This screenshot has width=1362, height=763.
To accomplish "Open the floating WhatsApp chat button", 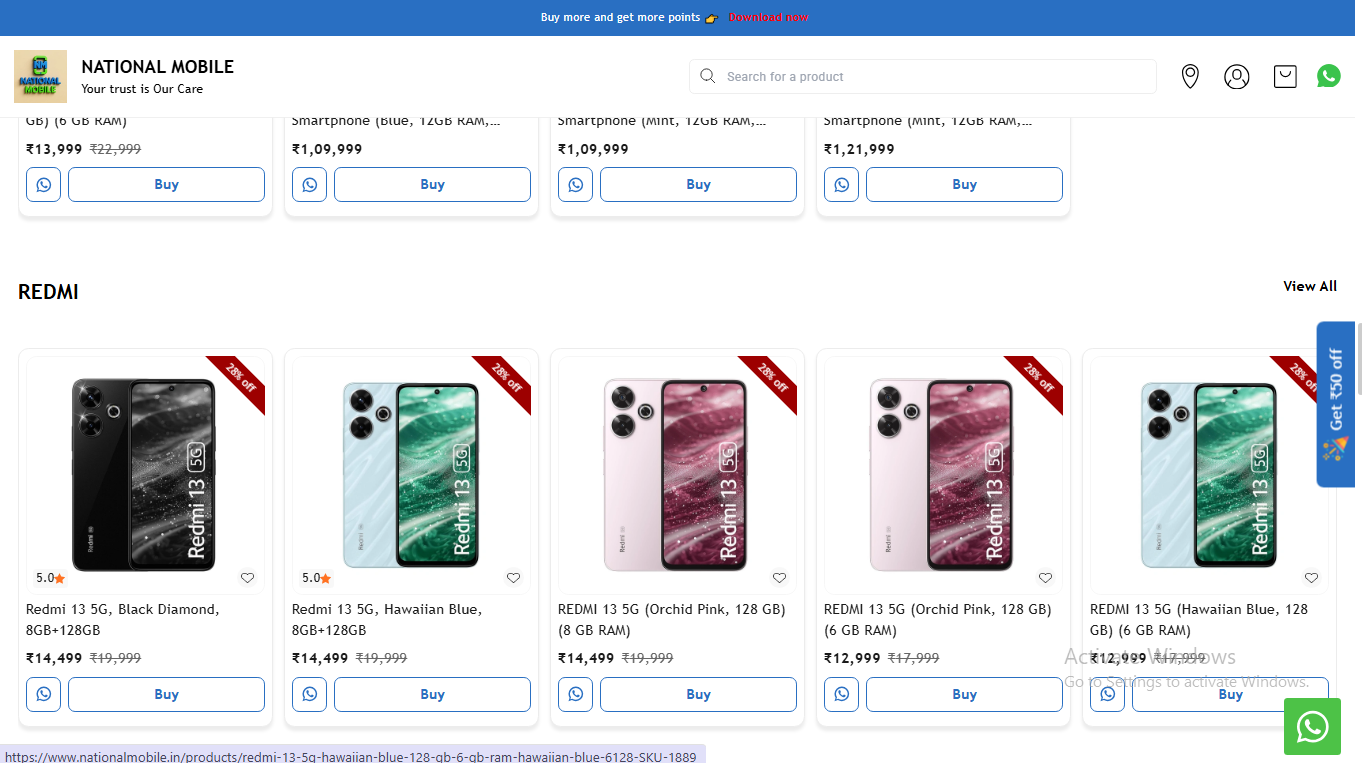I will point(1312,727).
